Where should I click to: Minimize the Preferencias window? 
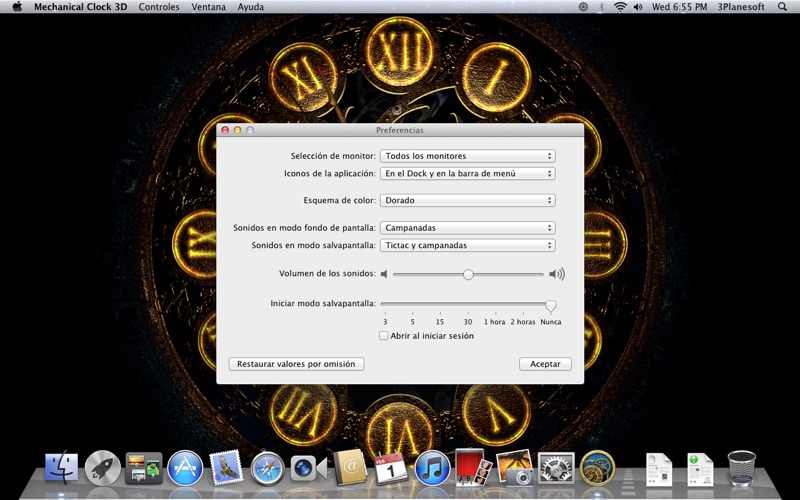[x=237, y=130]
